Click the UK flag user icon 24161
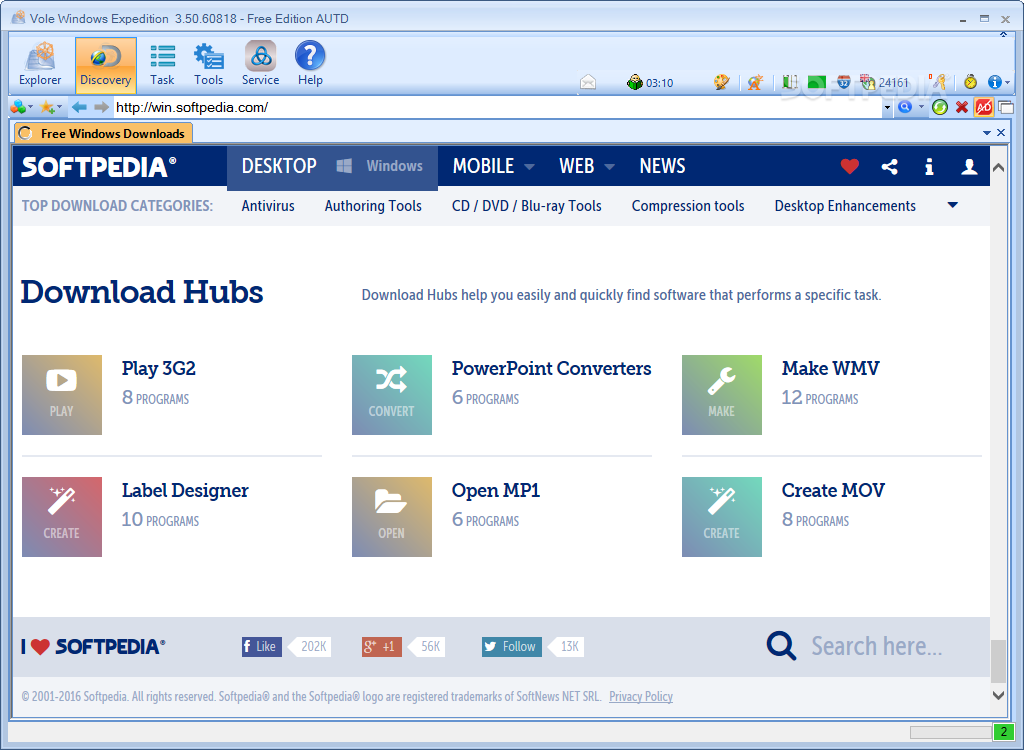Screen dimensions: 1024x750 point(884,82)
